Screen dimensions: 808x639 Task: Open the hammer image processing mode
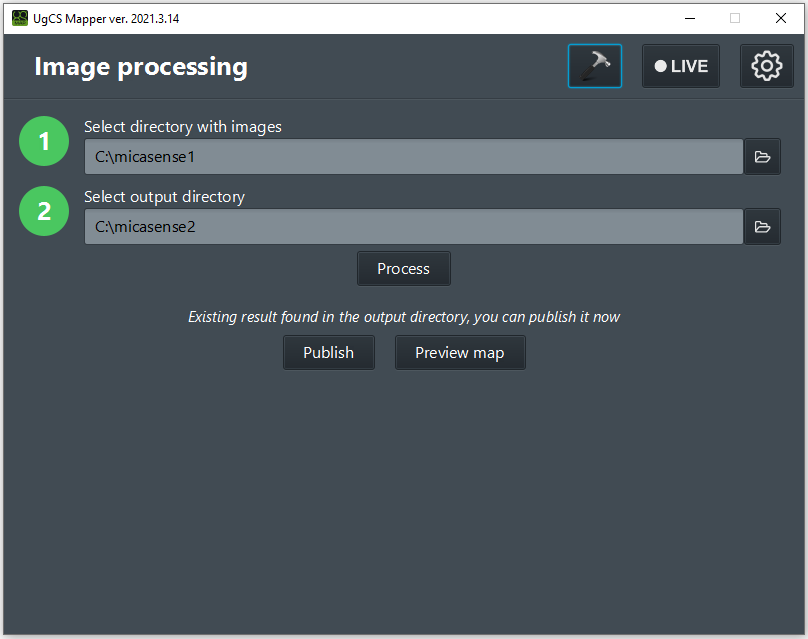595,66
